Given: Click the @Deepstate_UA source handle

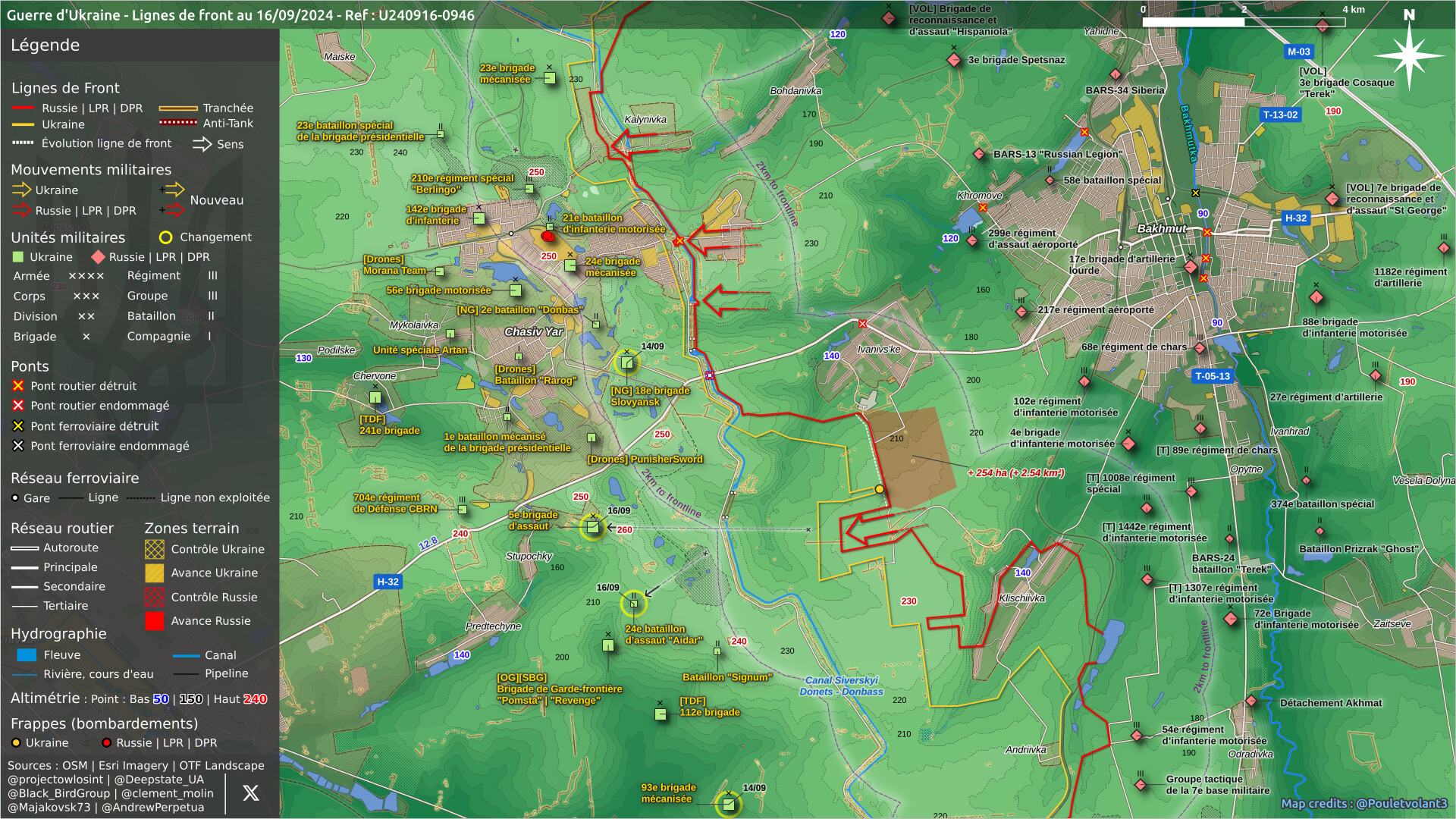Looking at the screenshot, I should point(159,780).
